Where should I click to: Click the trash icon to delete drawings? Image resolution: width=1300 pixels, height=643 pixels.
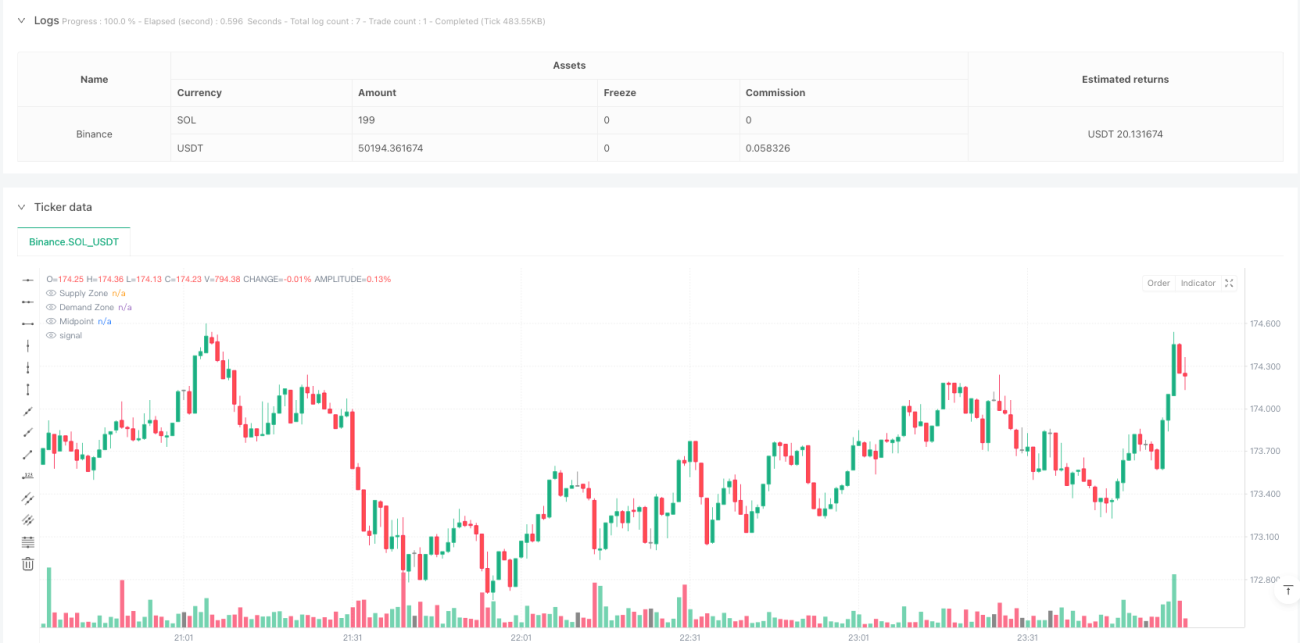tap(28, 564)
